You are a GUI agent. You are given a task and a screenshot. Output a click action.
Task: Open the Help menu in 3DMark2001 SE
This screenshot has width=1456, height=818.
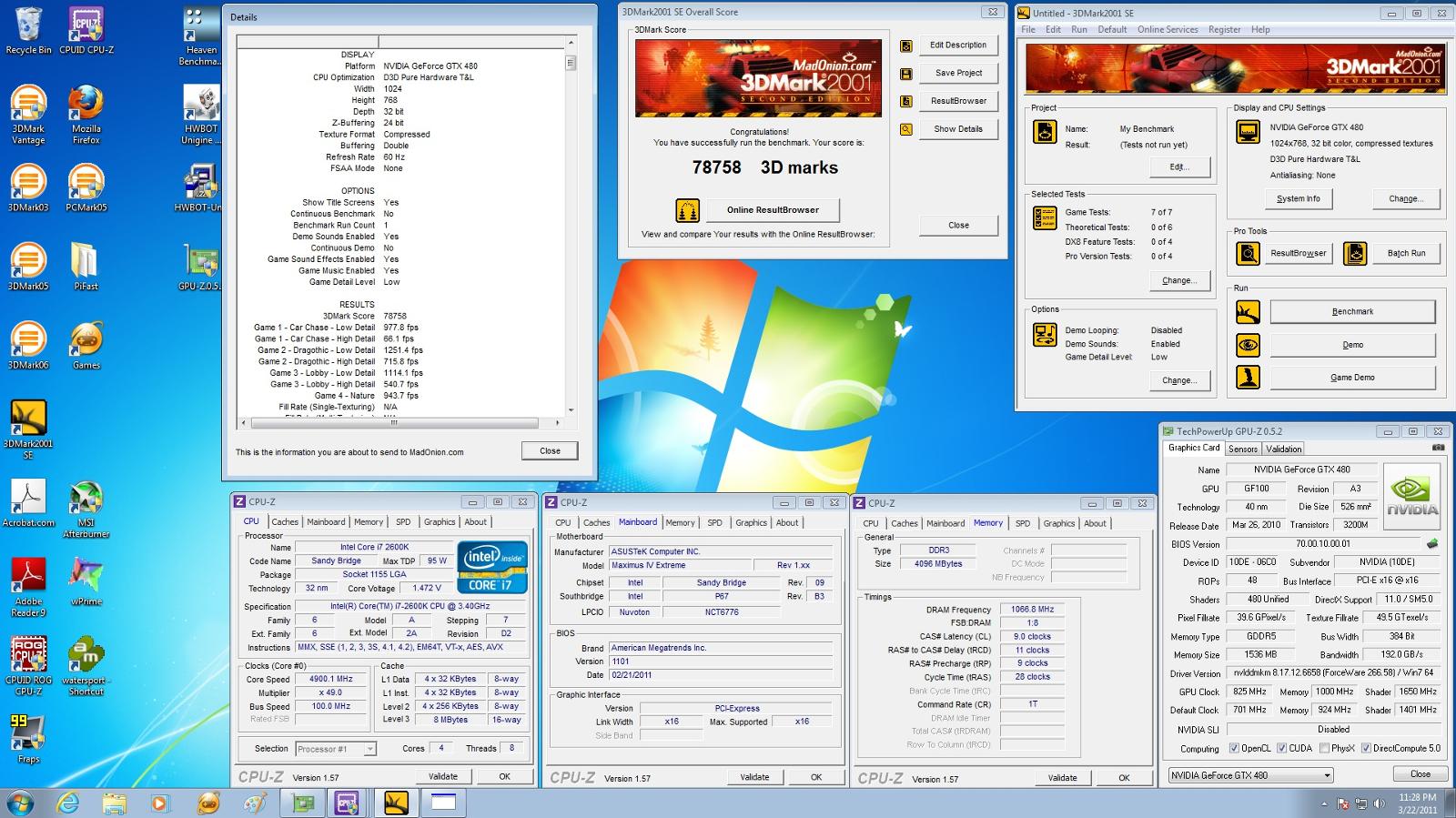click(x=1259, y=29)
